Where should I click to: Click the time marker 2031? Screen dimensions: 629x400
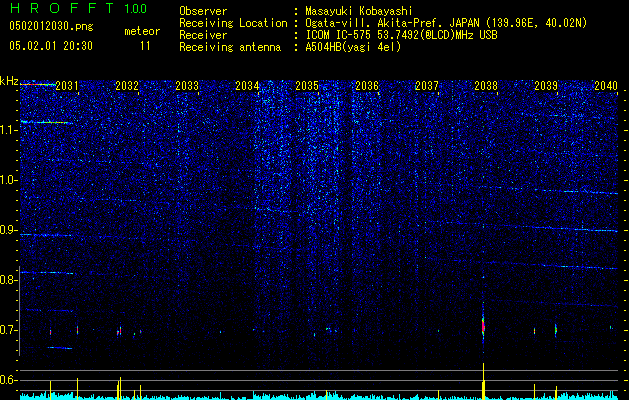67,85
